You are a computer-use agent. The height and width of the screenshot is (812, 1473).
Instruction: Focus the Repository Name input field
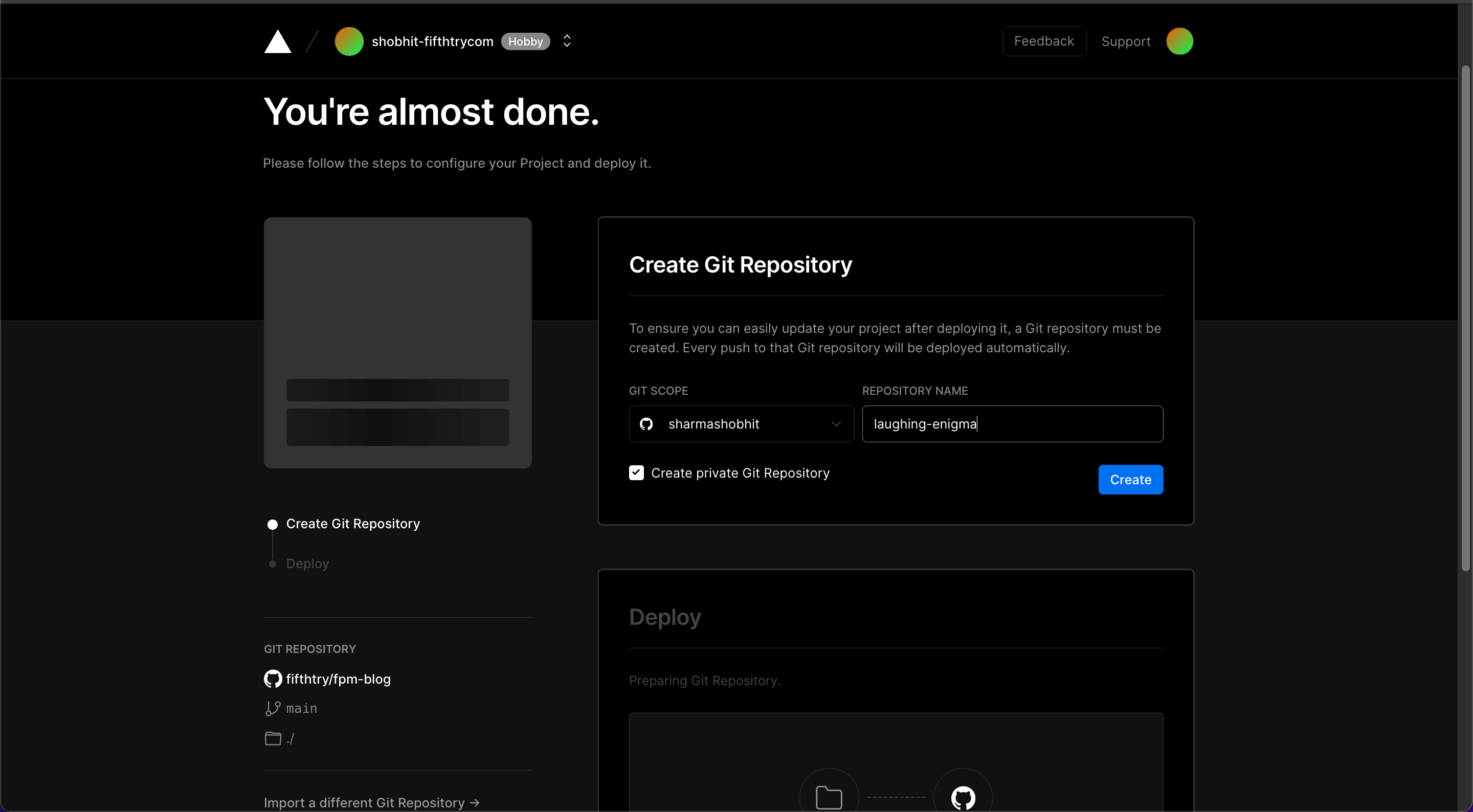[1012, 424]
